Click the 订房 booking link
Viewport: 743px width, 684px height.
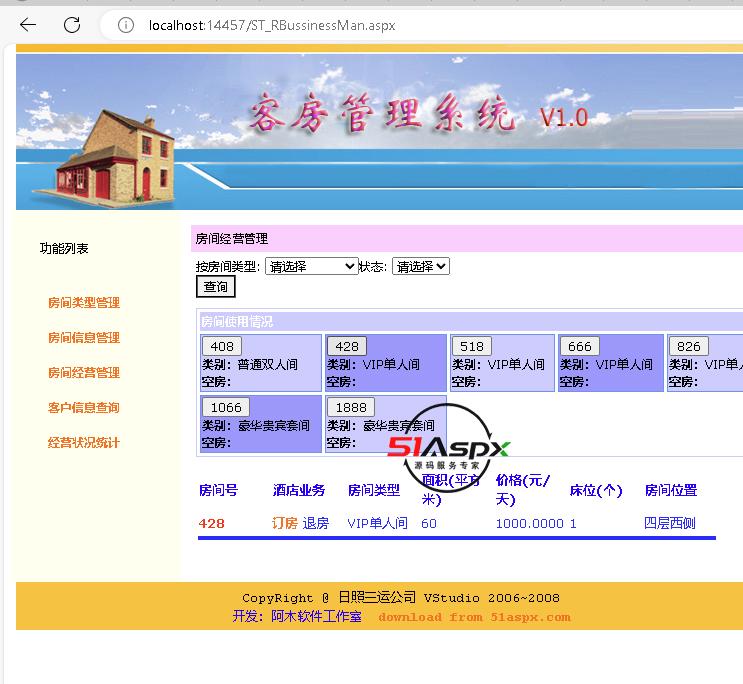(285, 523)
